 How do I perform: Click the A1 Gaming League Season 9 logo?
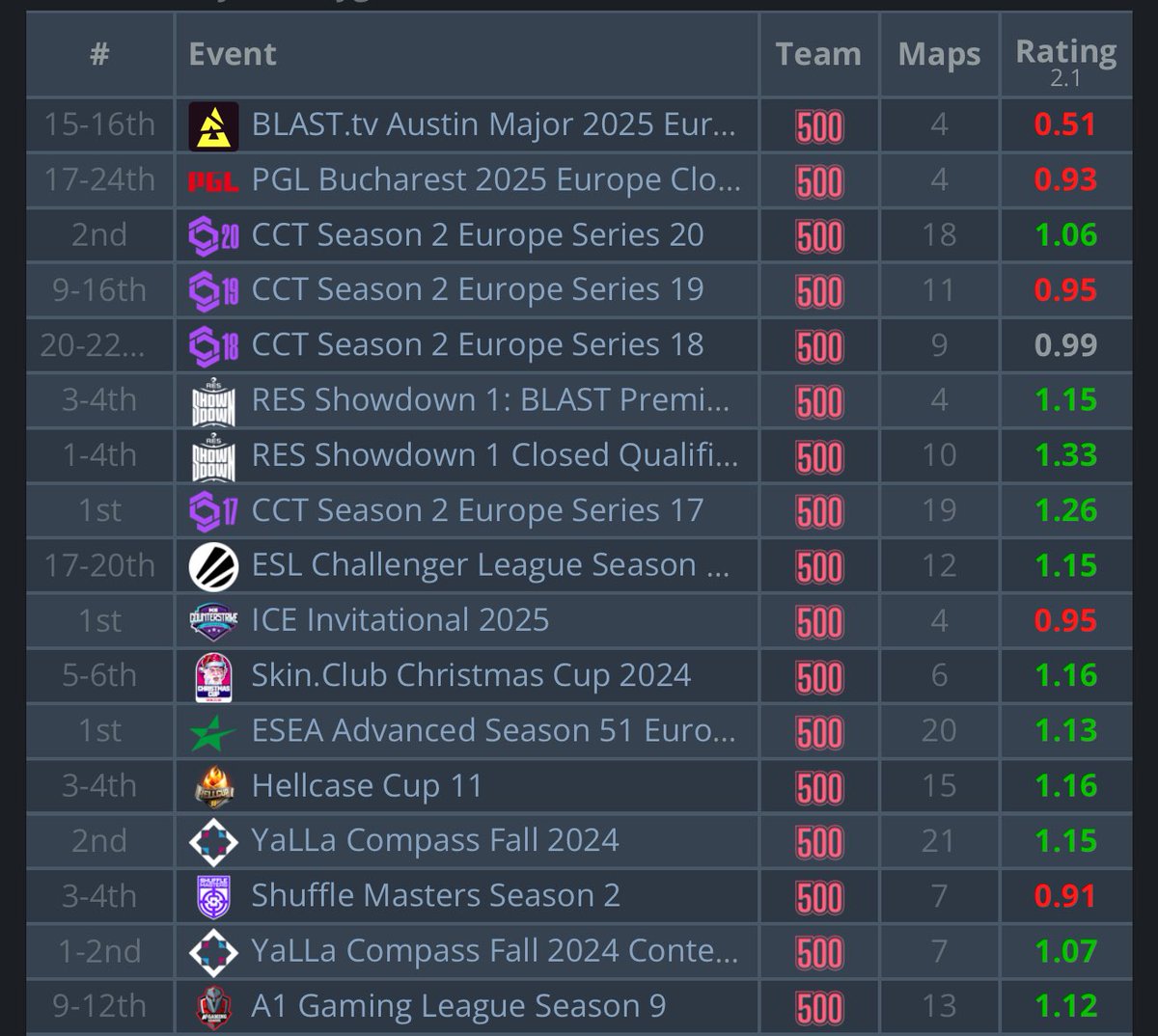coord(213,1007)
